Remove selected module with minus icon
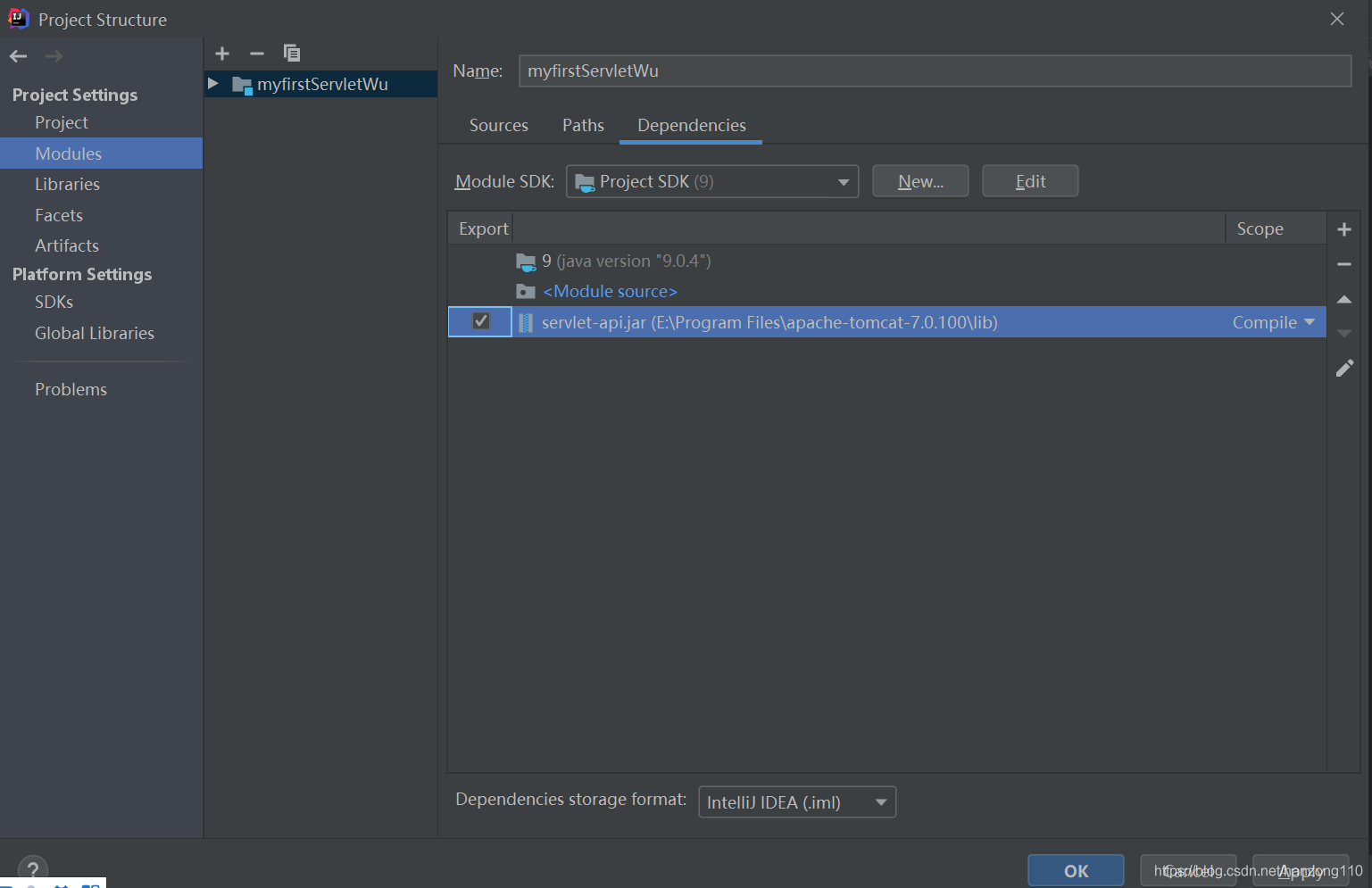This screenshot has width=1372, height=888. point(257,54)
